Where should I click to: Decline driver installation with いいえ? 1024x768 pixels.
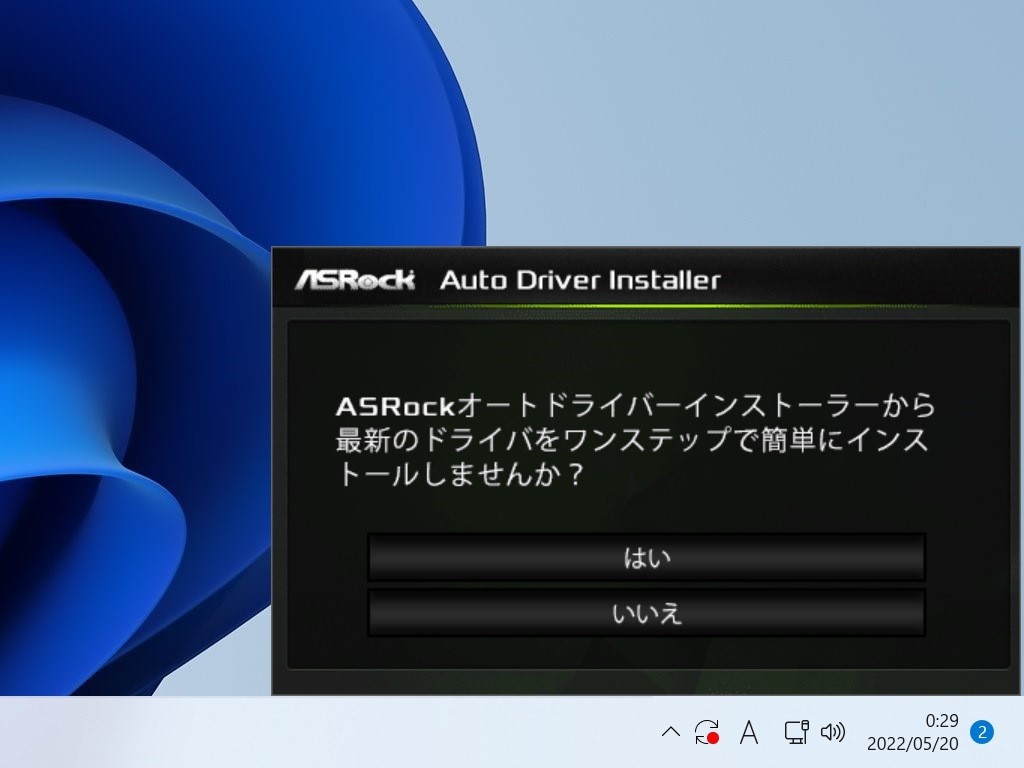[646, 613]
